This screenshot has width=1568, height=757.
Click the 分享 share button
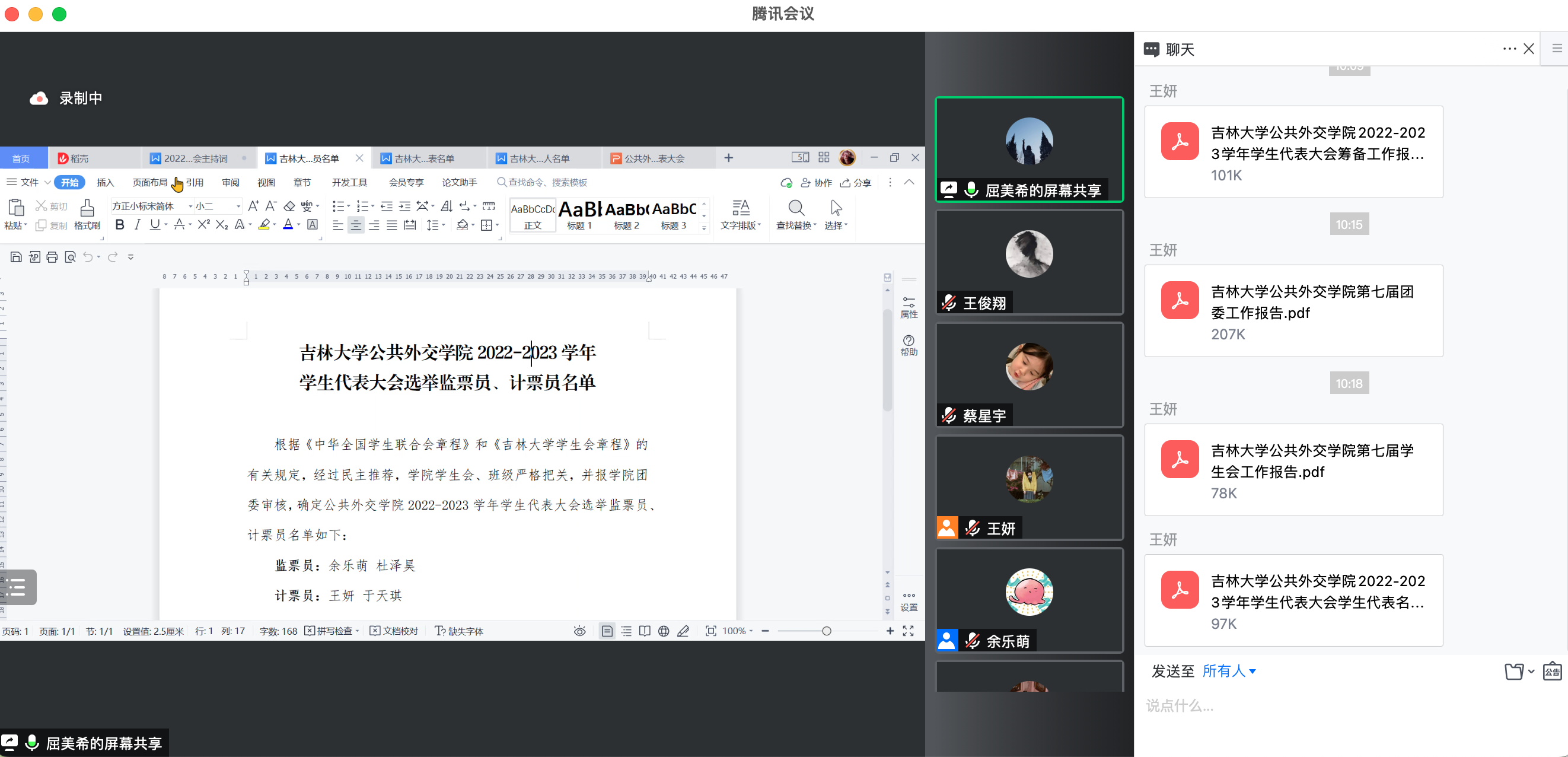[x=856, y=183]
